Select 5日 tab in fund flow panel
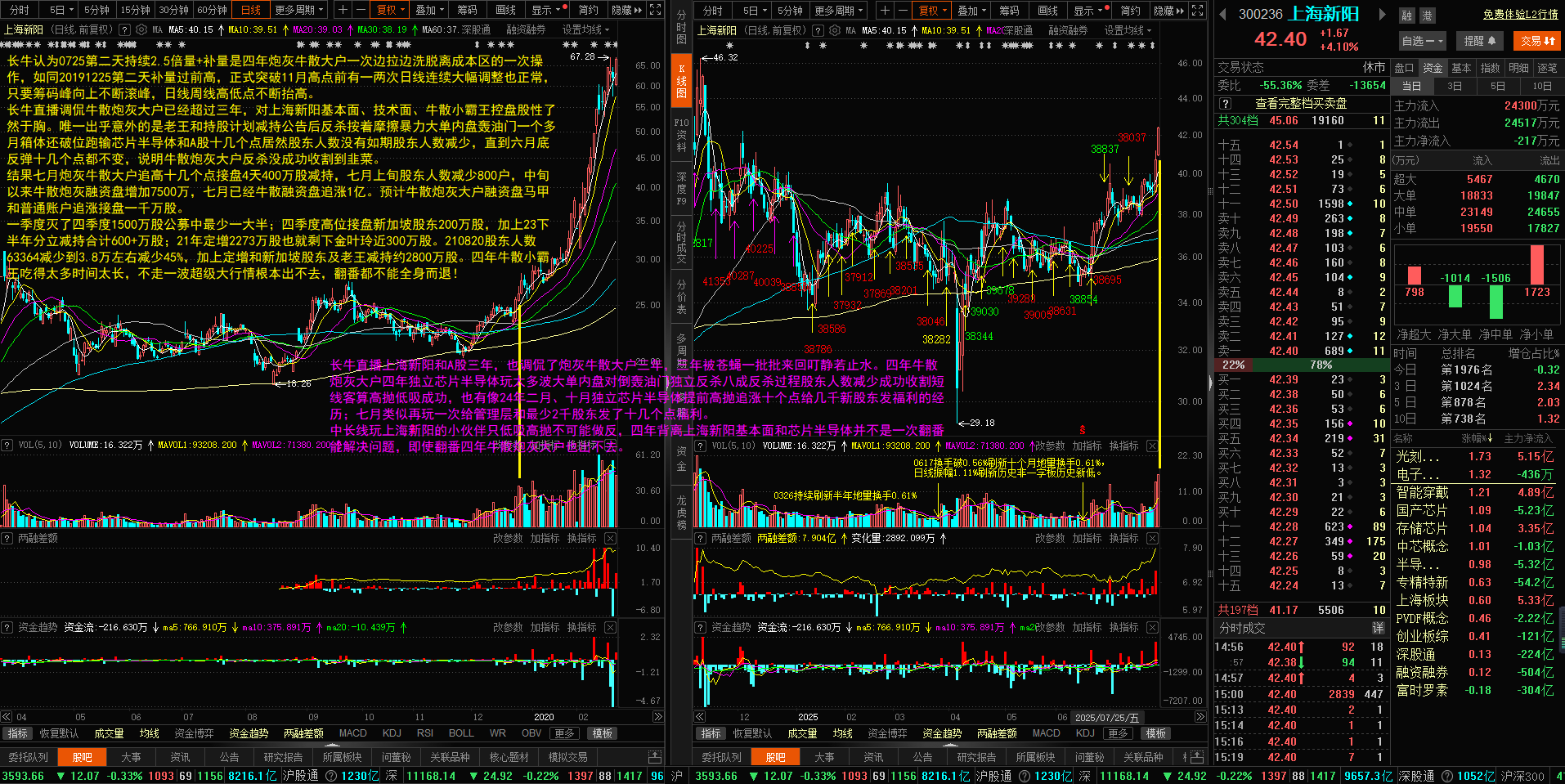Viewport: 1565px width, 784px height. point(1497,86)
